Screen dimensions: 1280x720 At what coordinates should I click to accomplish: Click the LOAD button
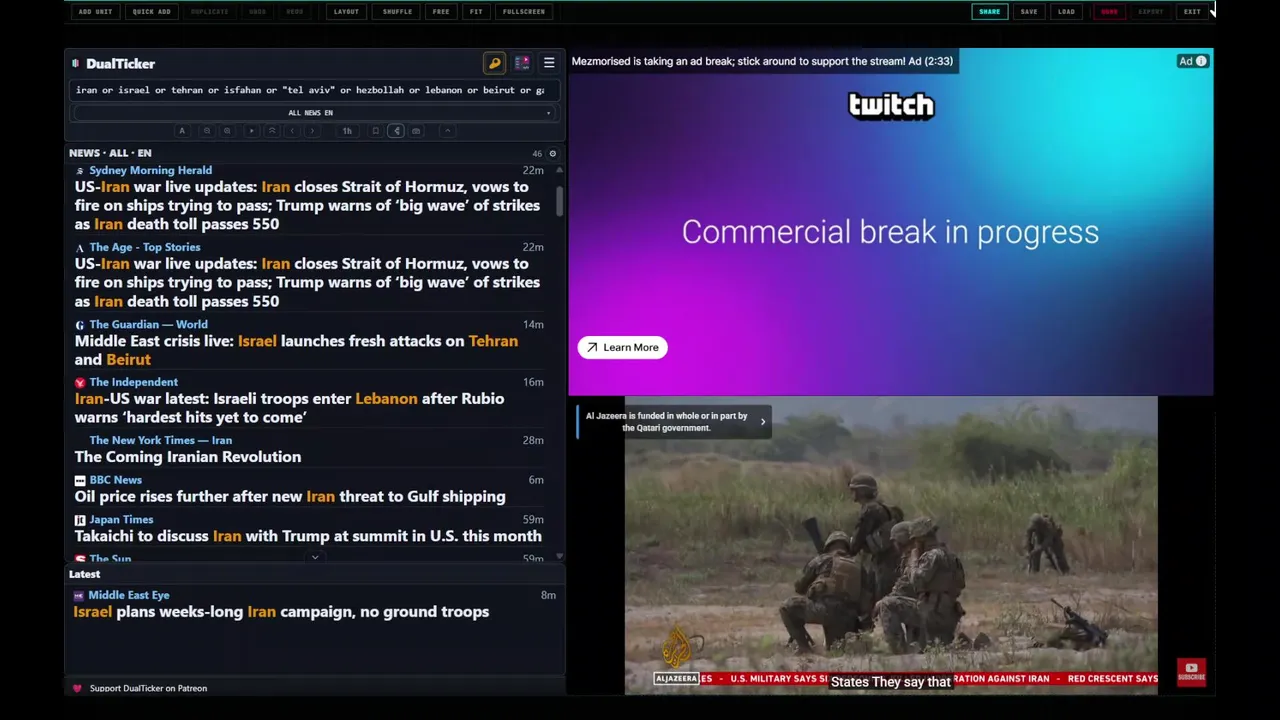click(1066, 12)
